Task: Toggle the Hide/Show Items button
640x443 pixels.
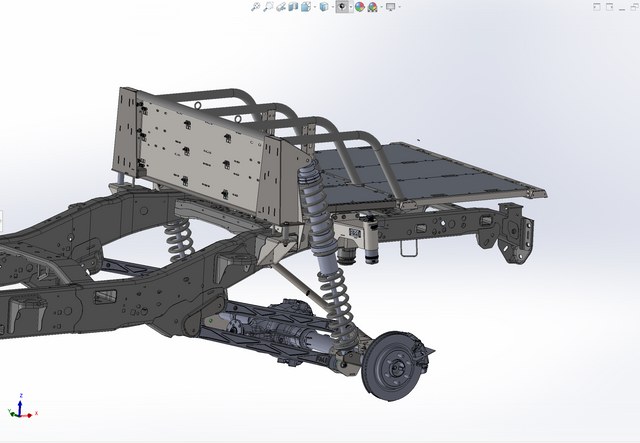Action: pos(342,6)
